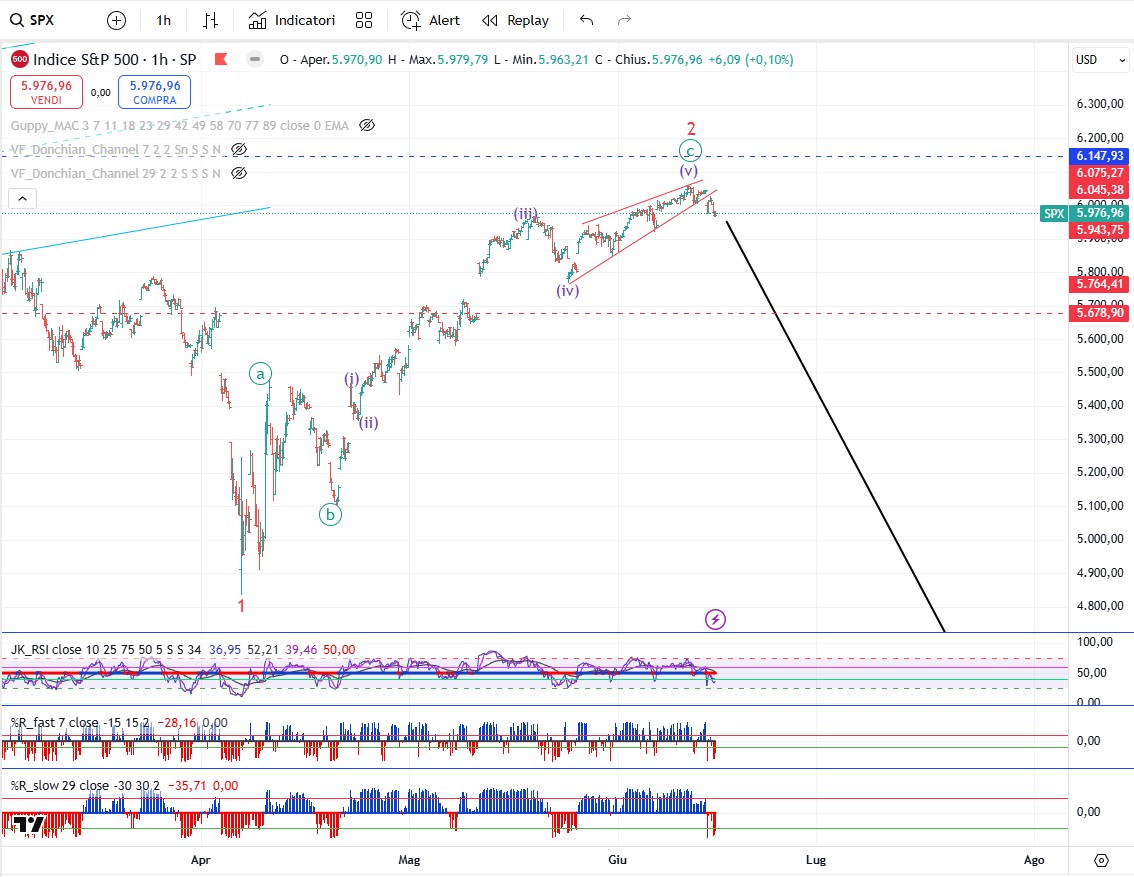The width and height of the screenshot is (1134, 877).
Task: Create an Alert
Action: point(431,20)
